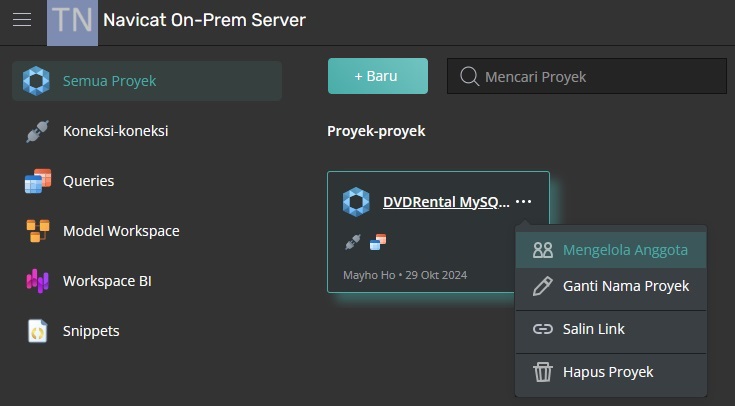Click the Snippets file icon
This screenshot has height=406, width=735.
[38, 331]
